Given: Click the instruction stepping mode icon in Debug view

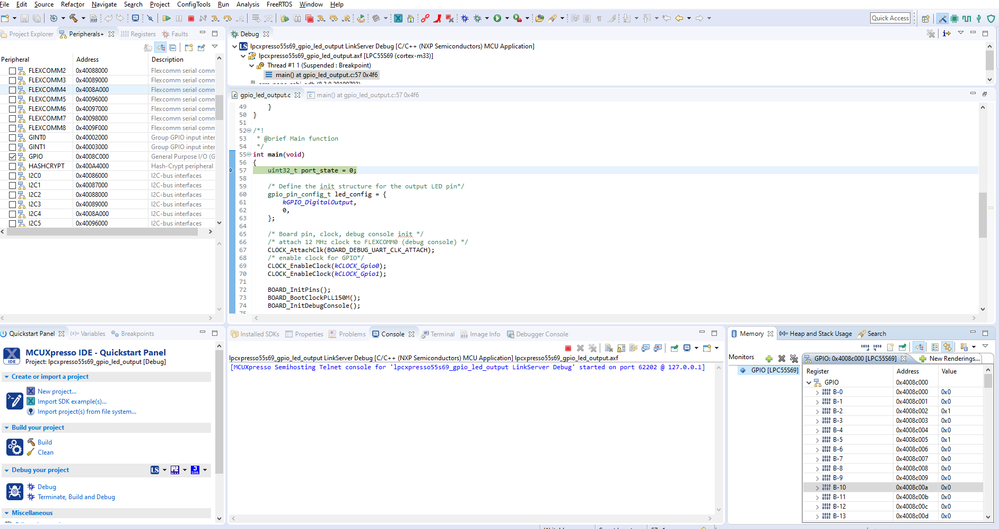Looking at the screenshot, I should tap(947, 33).
